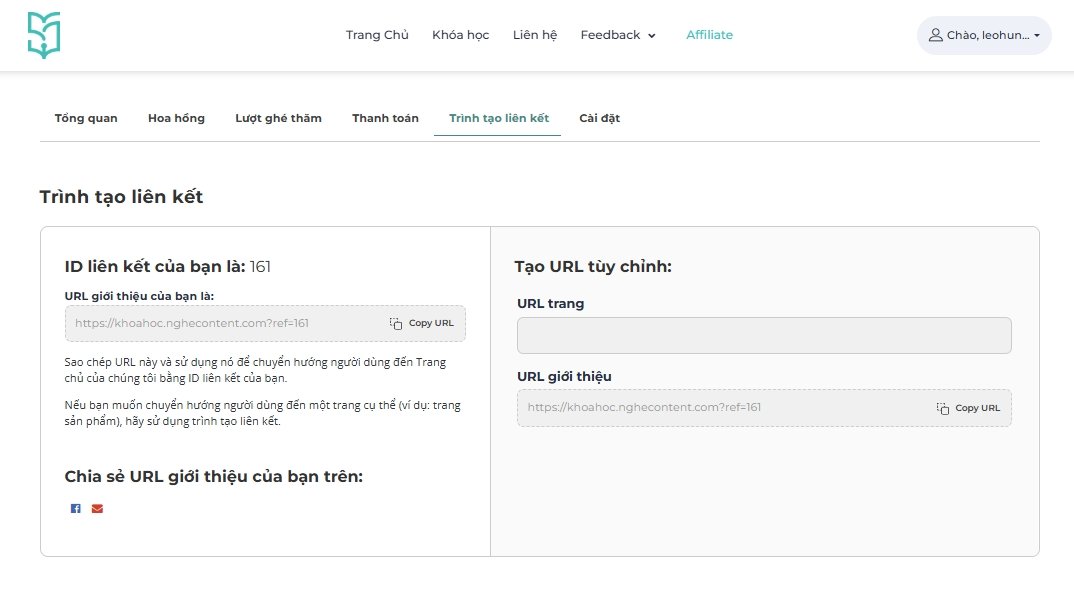Switch to the Thanh toán tab
The height and width of the screenshot is (610, 1074).
385,118
